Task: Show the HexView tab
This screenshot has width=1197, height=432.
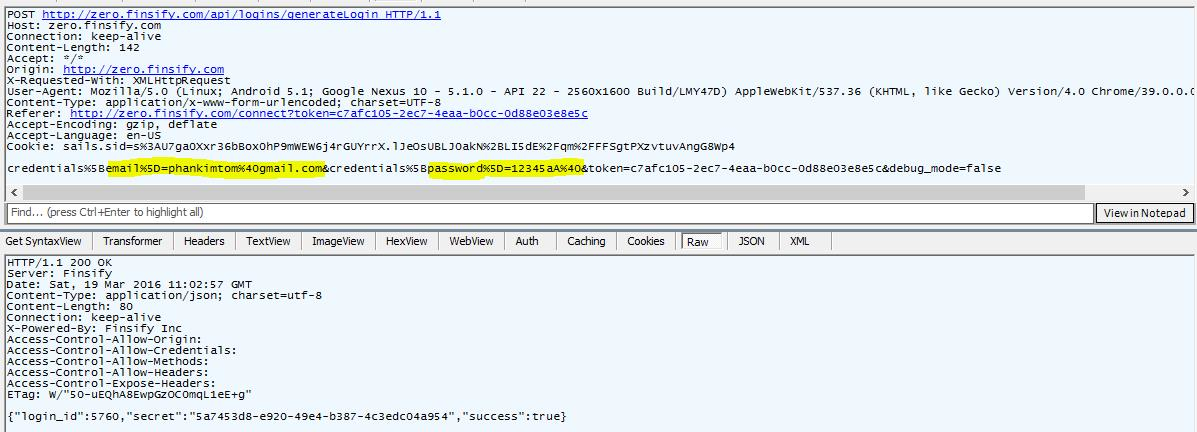Action: 407,241
